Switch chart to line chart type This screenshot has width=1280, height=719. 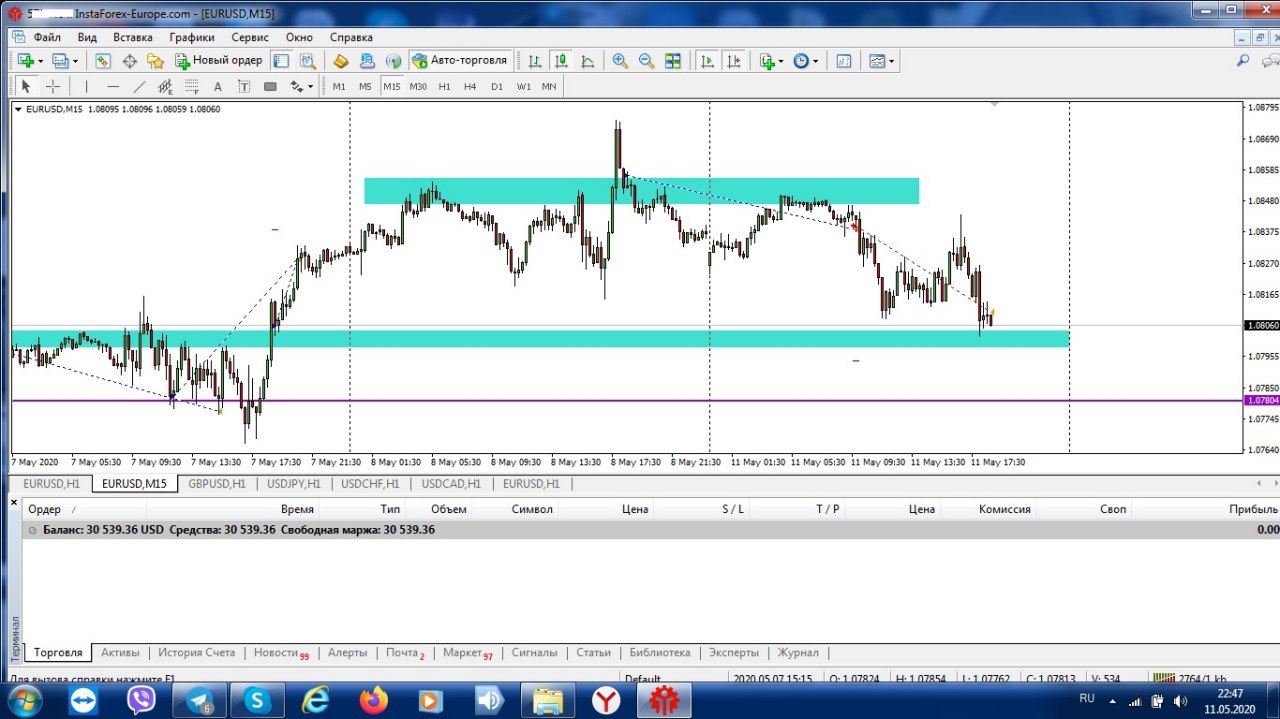click(x=588, y=61)
